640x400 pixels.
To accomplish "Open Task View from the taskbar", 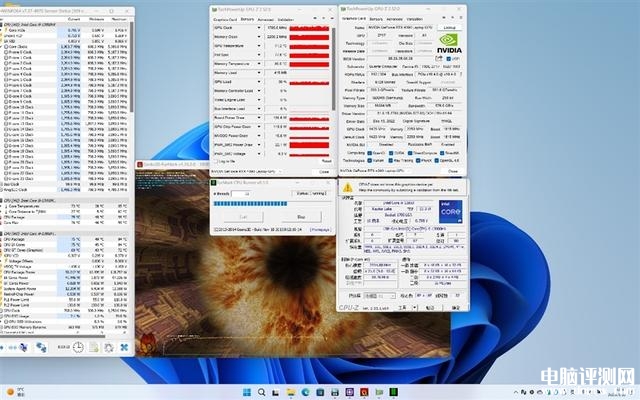I will [x=276, y=392].
